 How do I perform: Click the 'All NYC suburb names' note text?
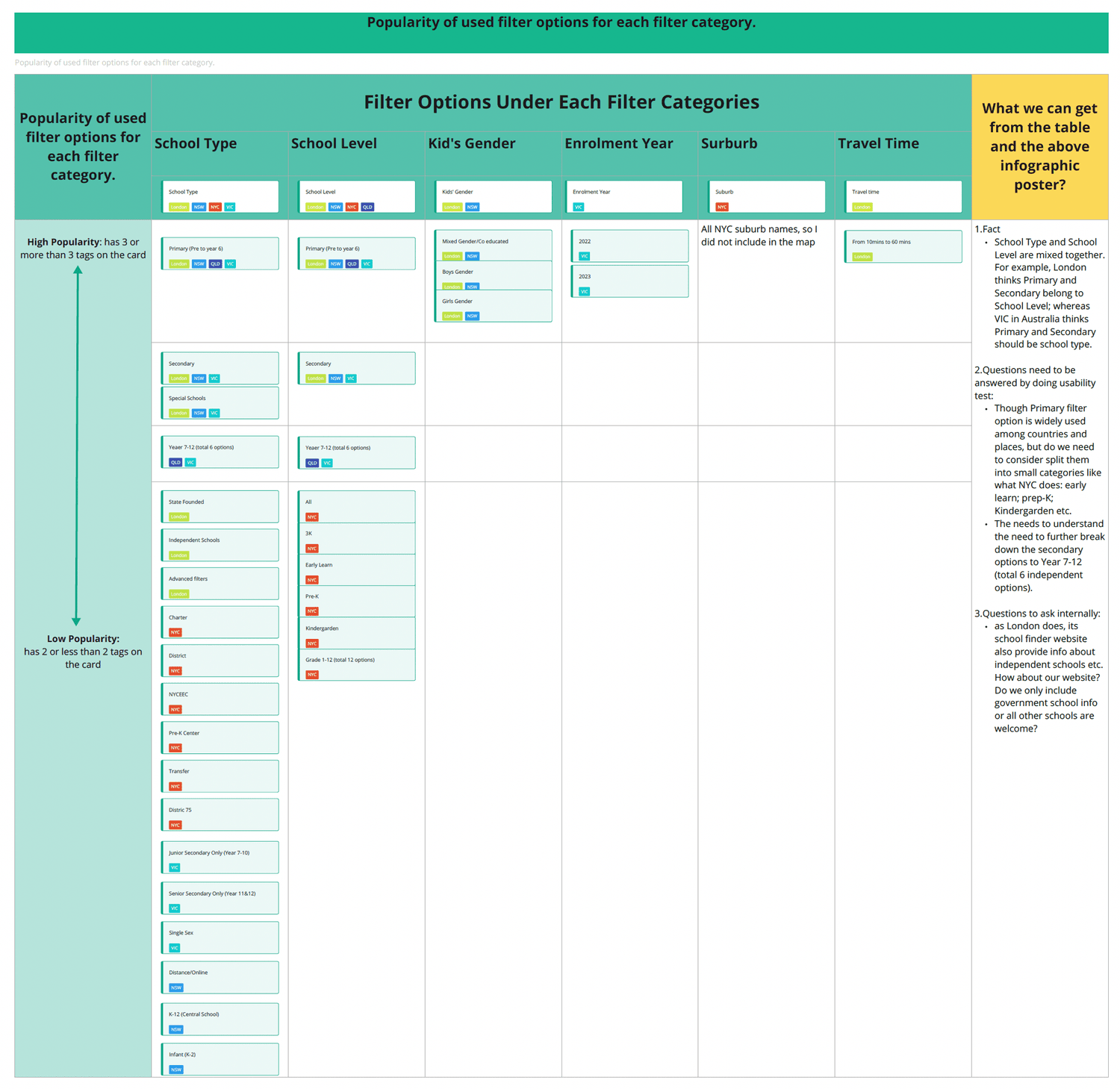(x=759, y=236)
